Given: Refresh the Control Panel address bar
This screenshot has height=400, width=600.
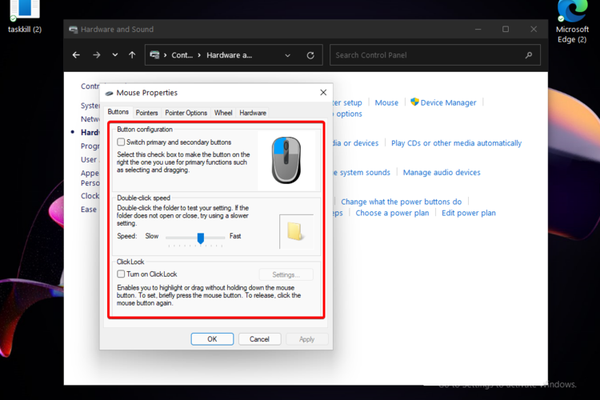Looking at the screenshot, I should pyautogui.click(x=311, y=55).
